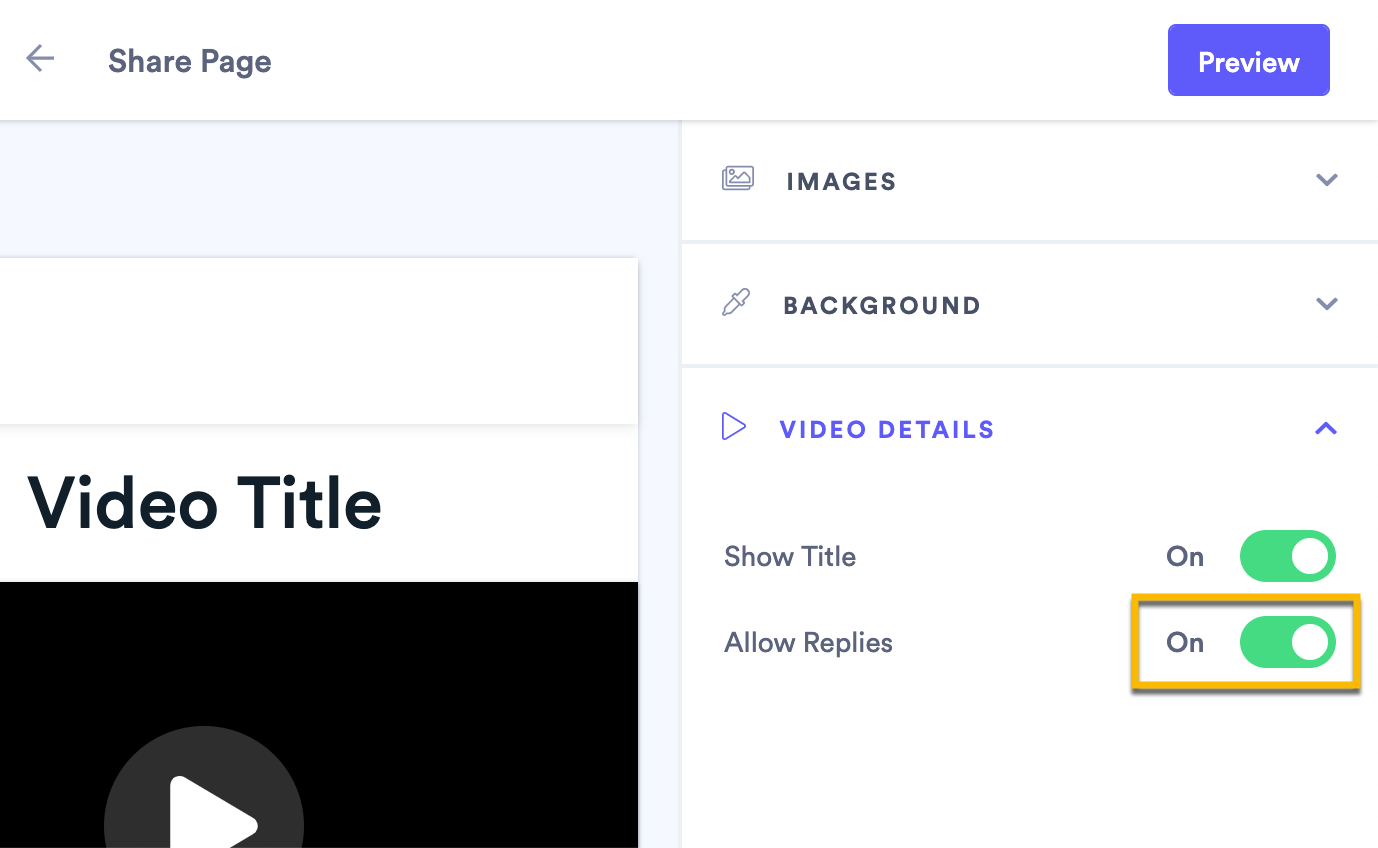Viewport: 1378px width, 848px height.
Task: Click the back arrow icon
Action: [40, 58]
